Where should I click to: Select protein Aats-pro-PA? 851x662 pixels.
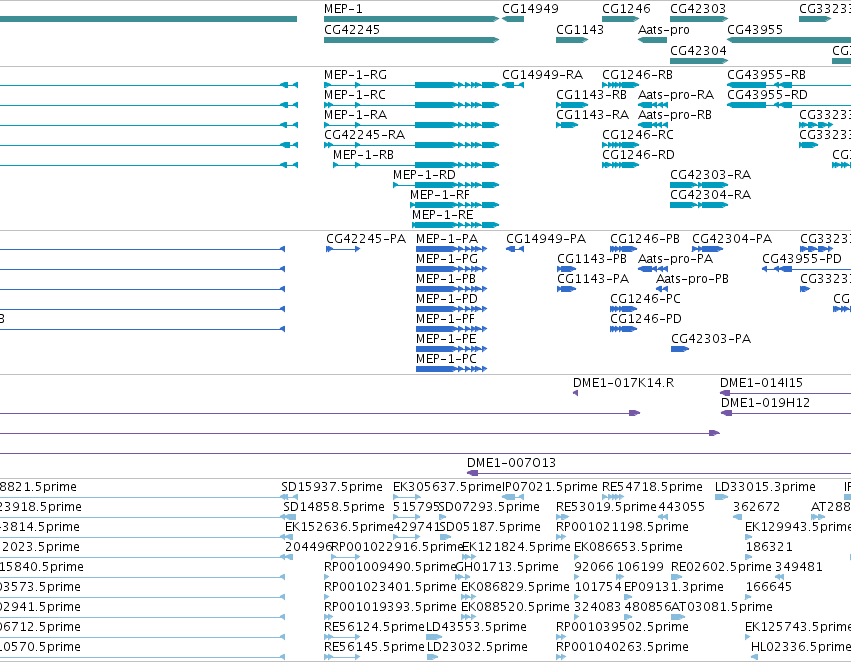click(x=675, y=259)
